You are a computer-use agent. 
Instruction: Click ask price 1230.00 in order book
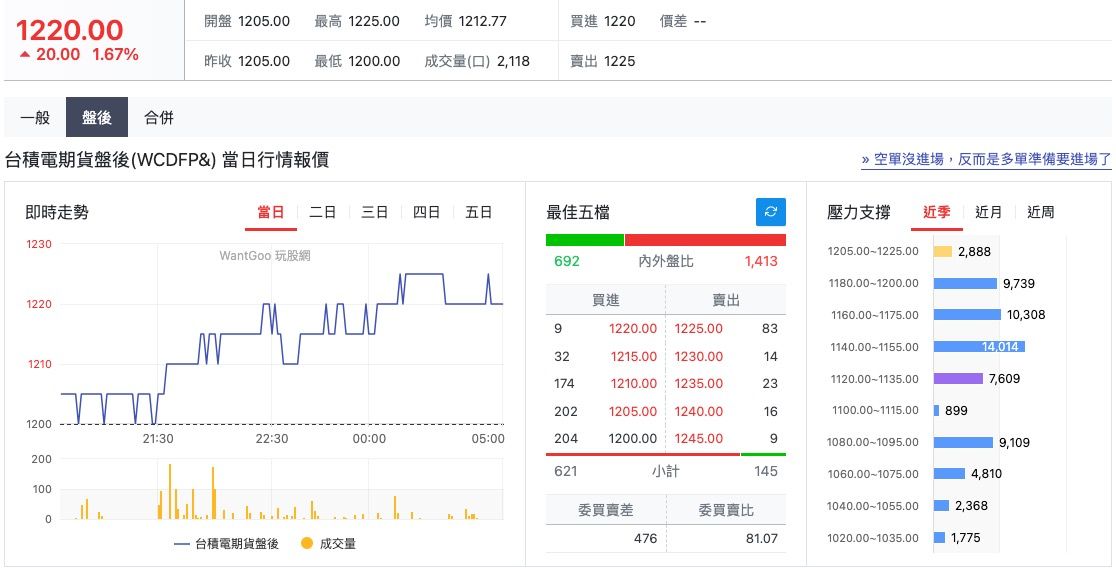(x=699, y=357)
